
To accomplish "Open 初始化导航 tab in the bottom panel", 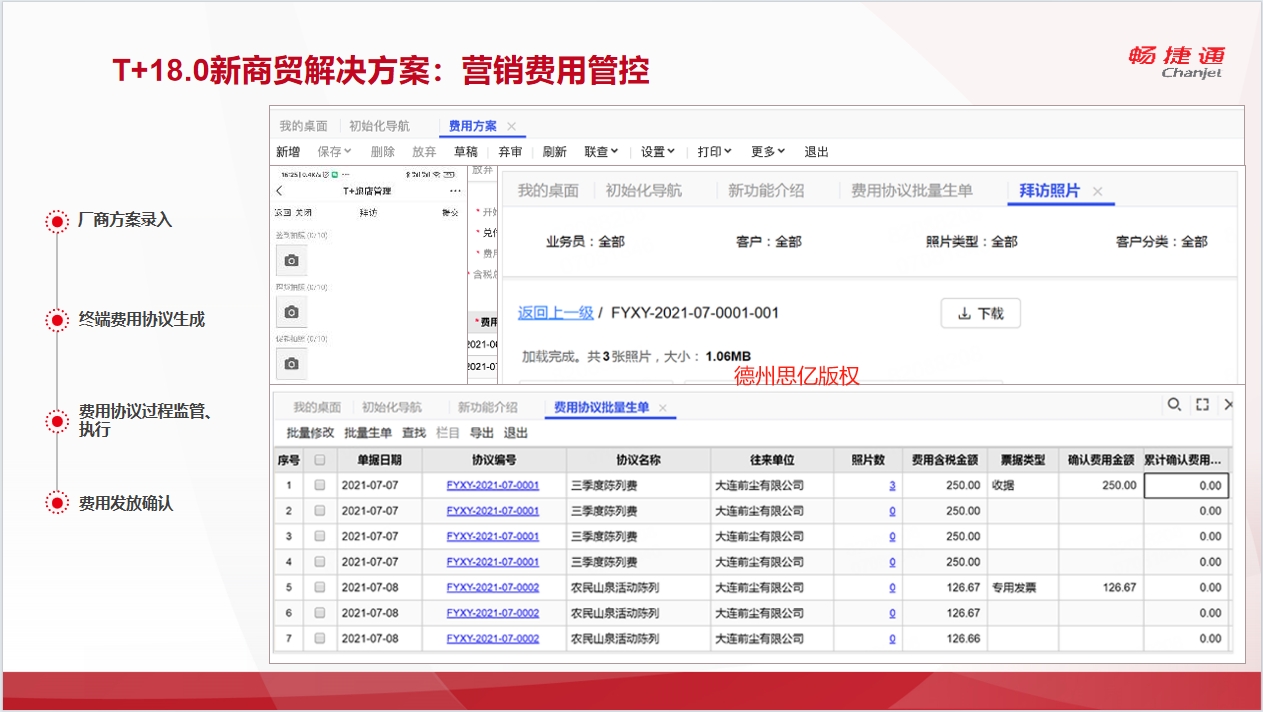I will pos(392,408).
